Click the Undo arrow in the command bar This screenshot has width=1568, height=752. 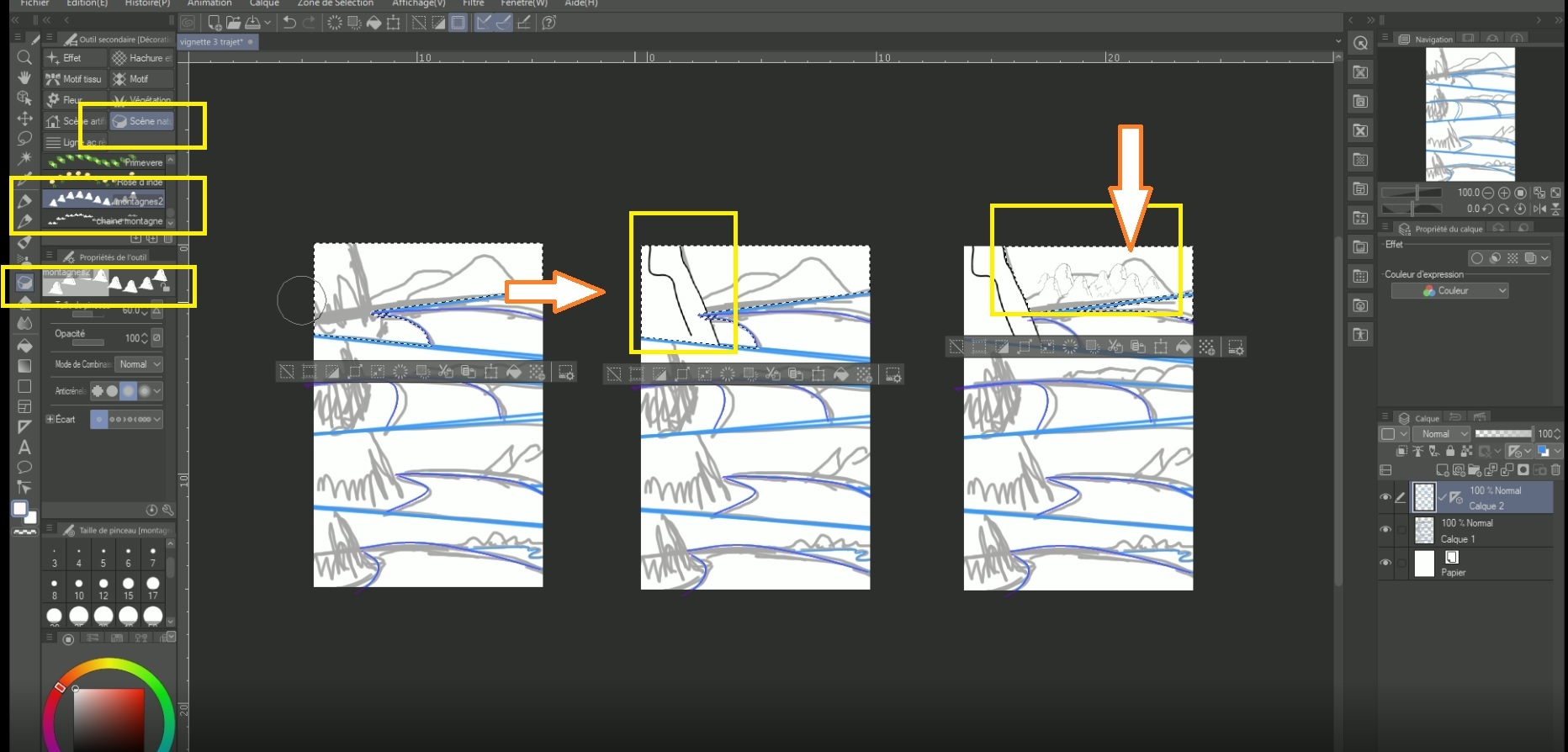point(289,23)
